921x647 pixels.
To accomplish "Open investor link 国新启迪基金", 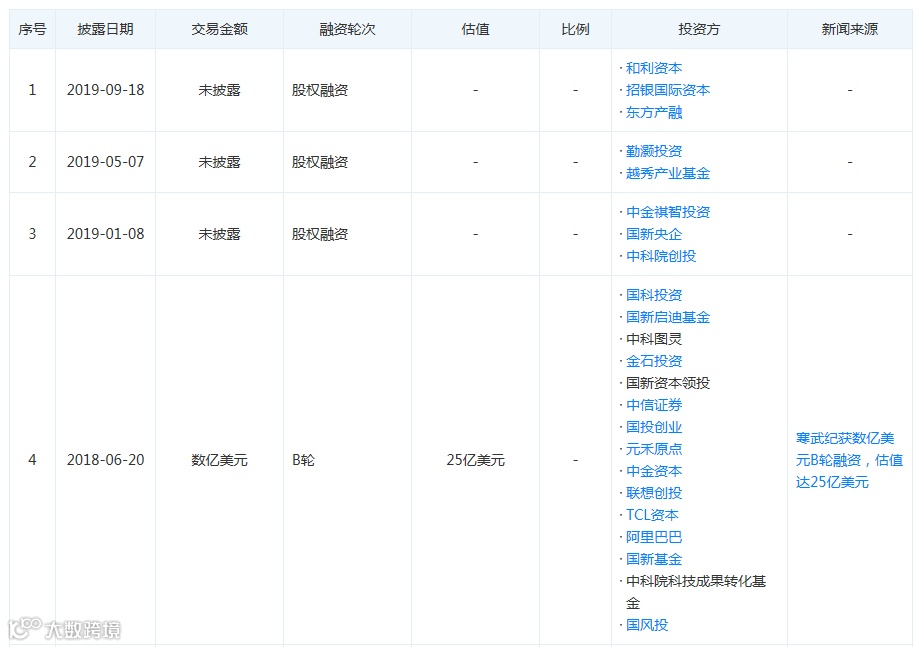I will (668, 317).
